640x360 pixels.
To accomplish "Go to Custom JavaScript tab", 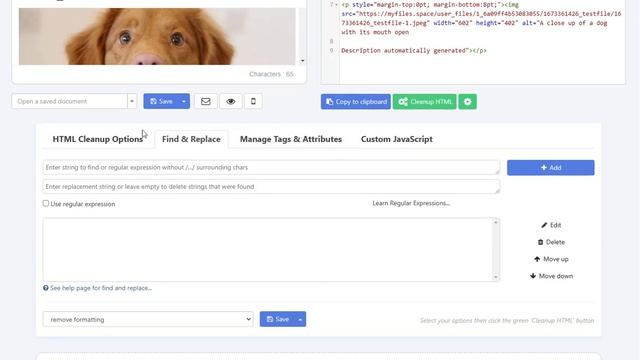I will click(396, 139).
